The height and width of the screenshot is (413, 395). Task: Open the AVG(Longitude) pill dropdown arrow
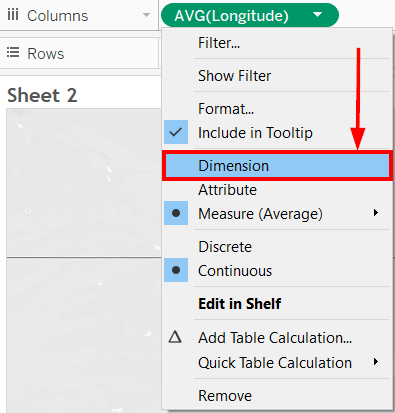317,15
